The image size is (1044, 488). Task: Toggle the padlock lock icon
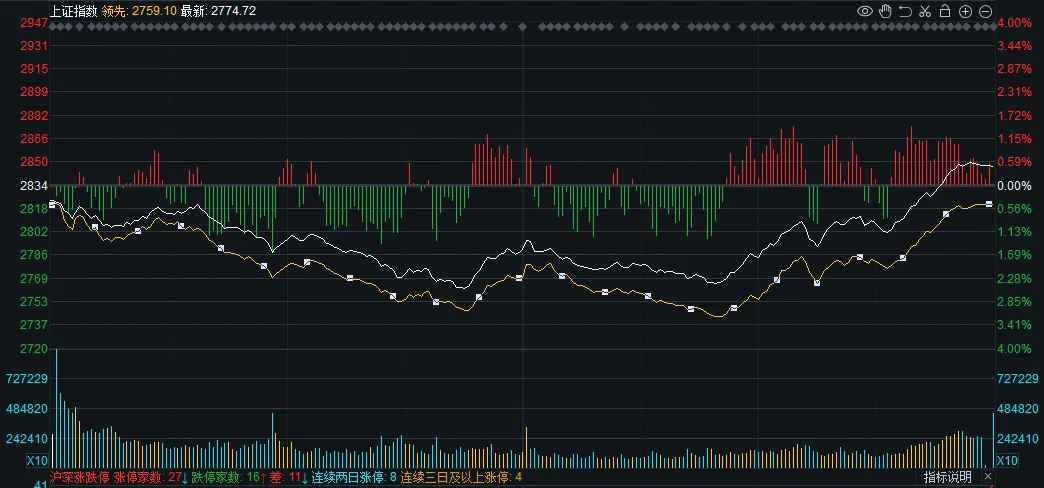click(x=945, y=11)
